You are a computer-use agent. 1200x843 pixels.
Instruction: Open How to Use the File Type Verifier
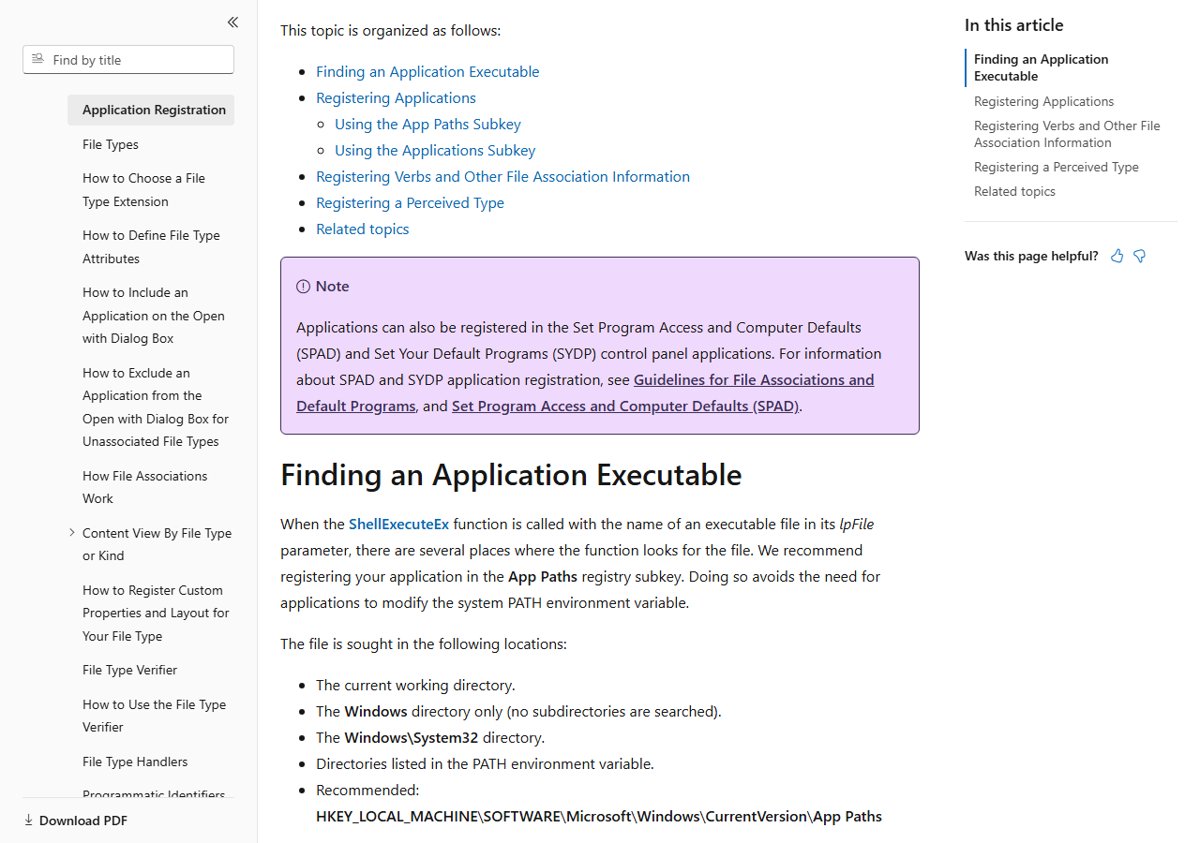[x=154, y=716]
